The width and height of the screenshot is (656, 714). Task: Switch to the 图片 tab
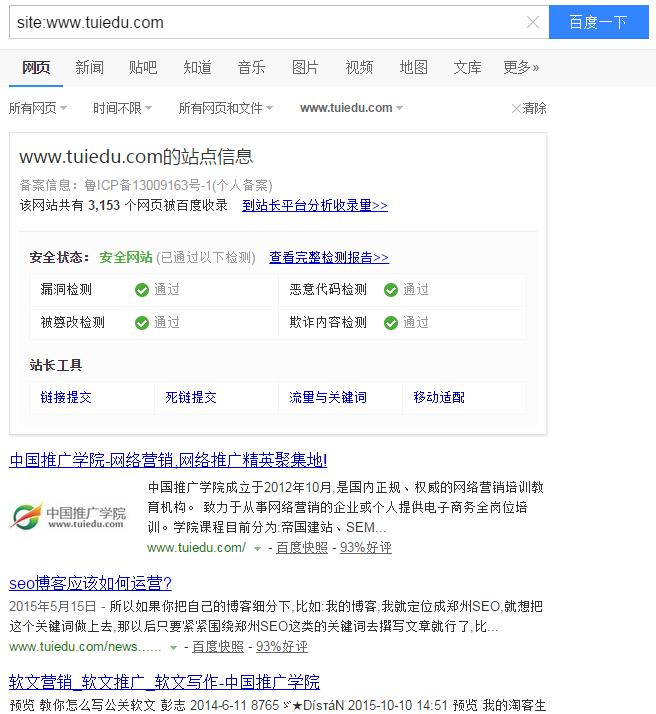point(305,67)
